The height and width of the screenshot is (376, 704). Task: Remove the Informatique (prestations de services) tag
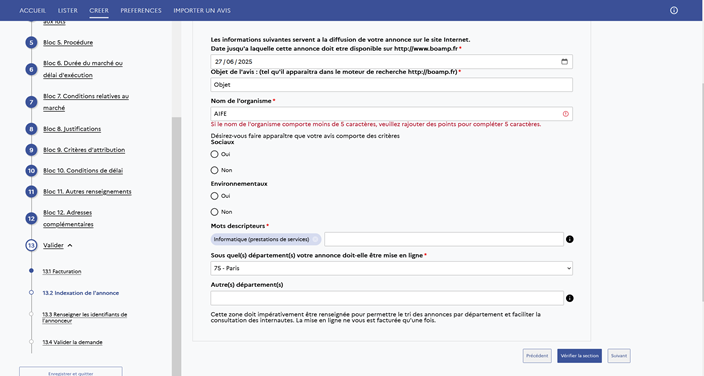[316, 239]
